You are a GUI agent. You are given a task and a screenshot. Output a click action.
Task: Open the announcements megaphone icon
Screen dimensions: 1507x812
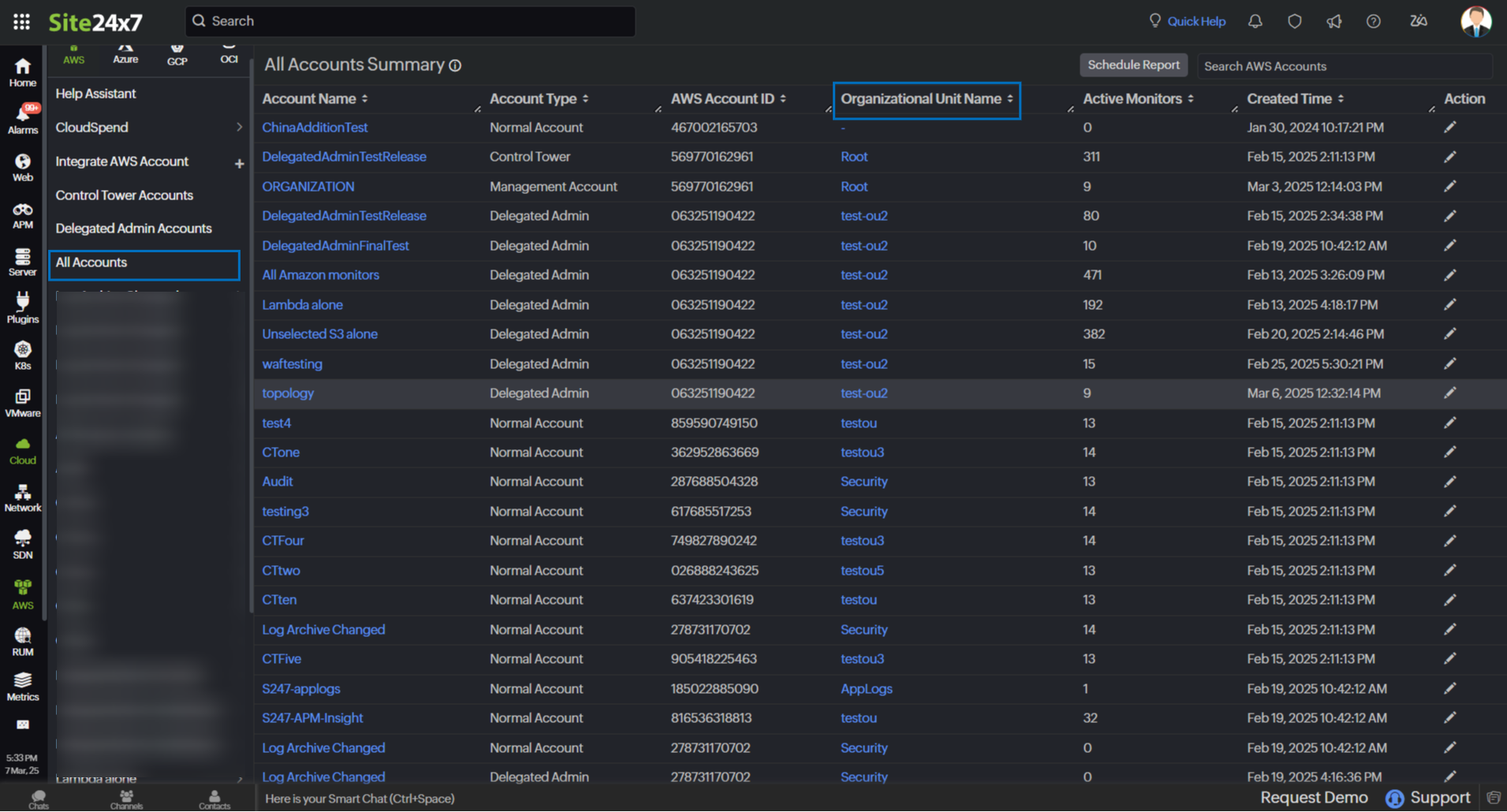(1334, 21)
